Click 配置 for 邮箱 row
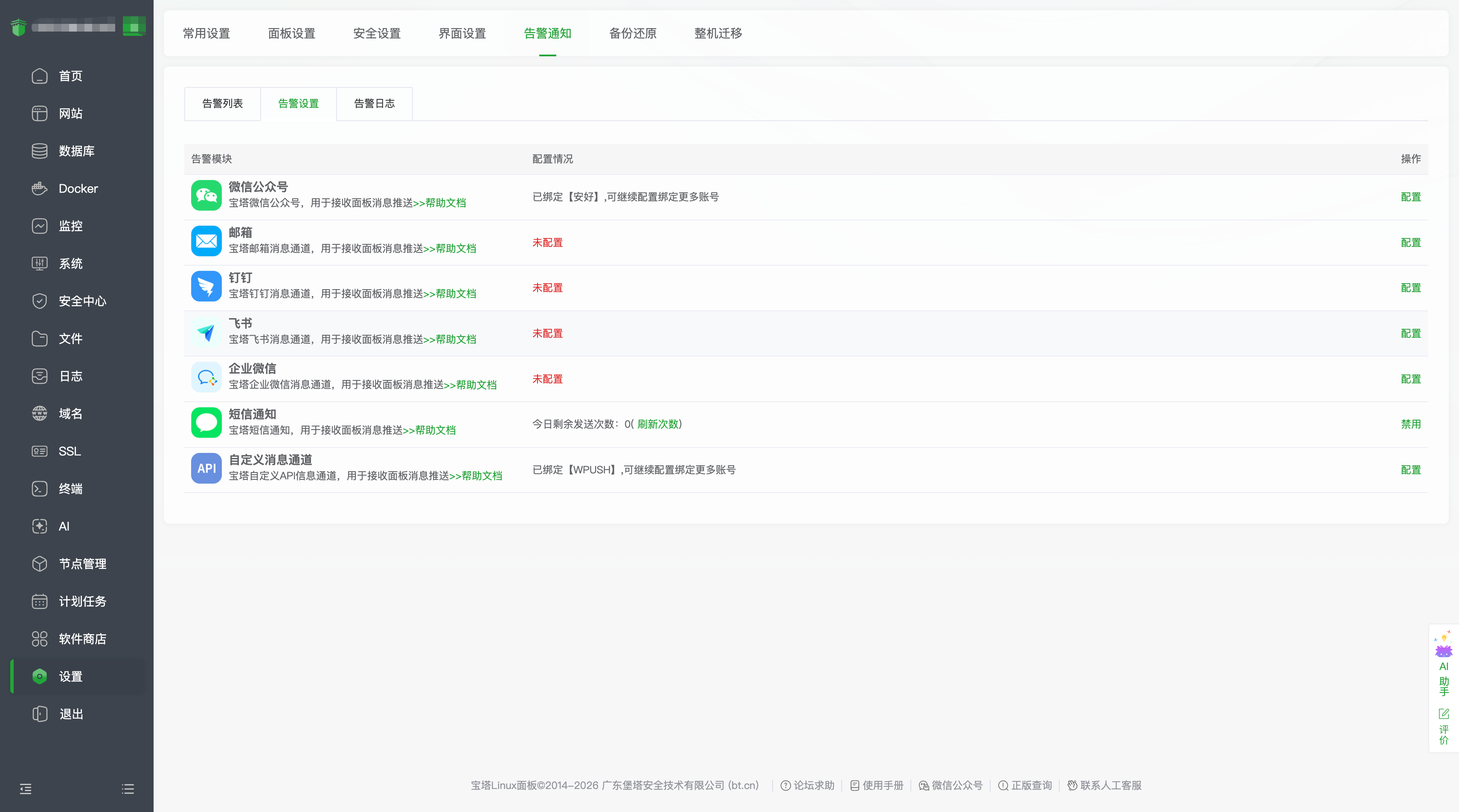 [1411, 242]
